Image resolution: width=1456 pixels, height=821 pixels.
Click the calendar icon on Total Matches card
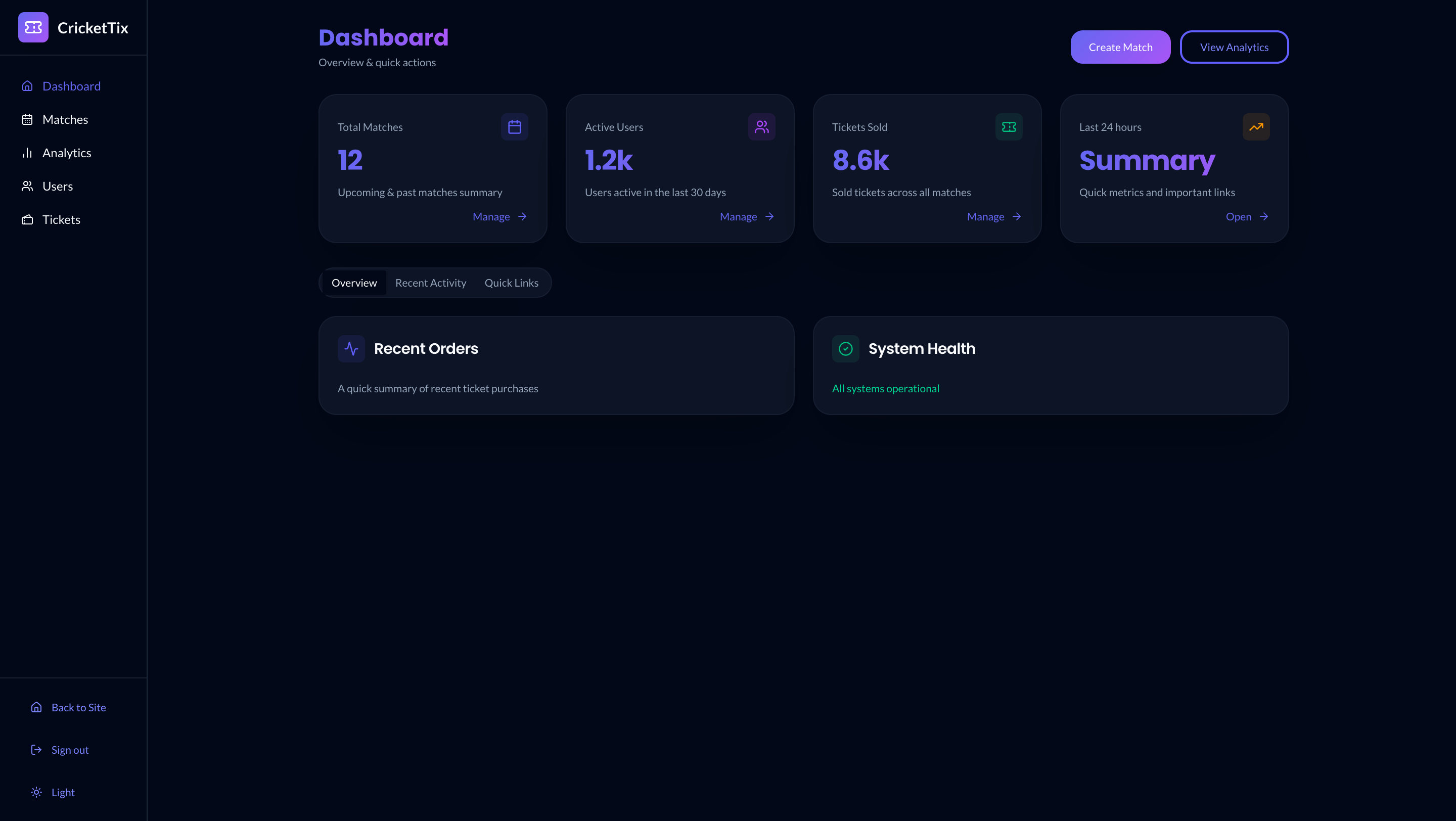click(514, 127)
